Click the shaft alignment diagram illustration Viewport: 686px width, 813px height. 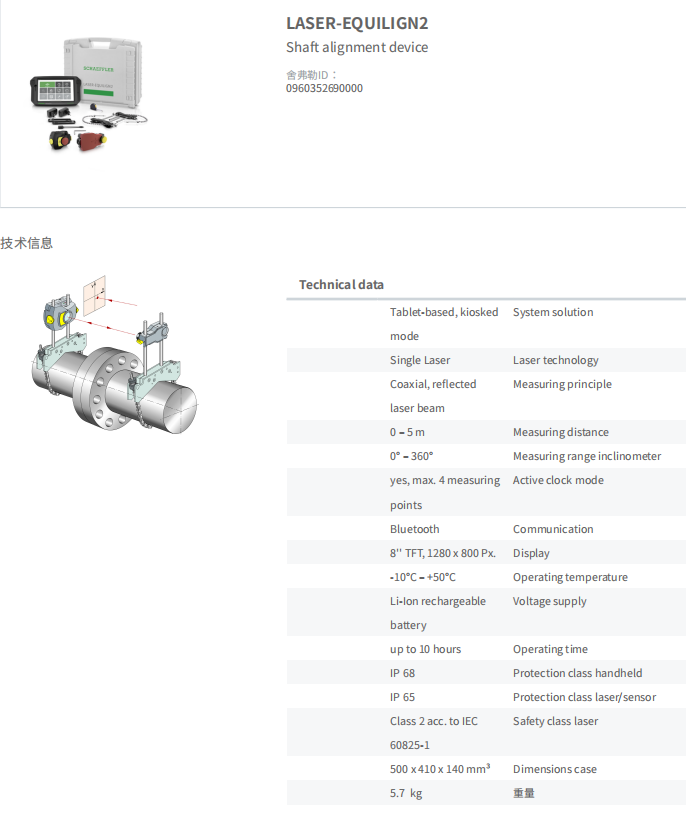point(114,355)
